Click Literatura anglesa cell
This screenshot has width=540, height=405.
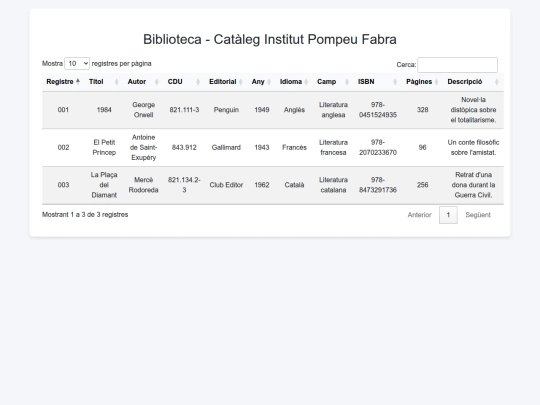[x=333, y=110]
